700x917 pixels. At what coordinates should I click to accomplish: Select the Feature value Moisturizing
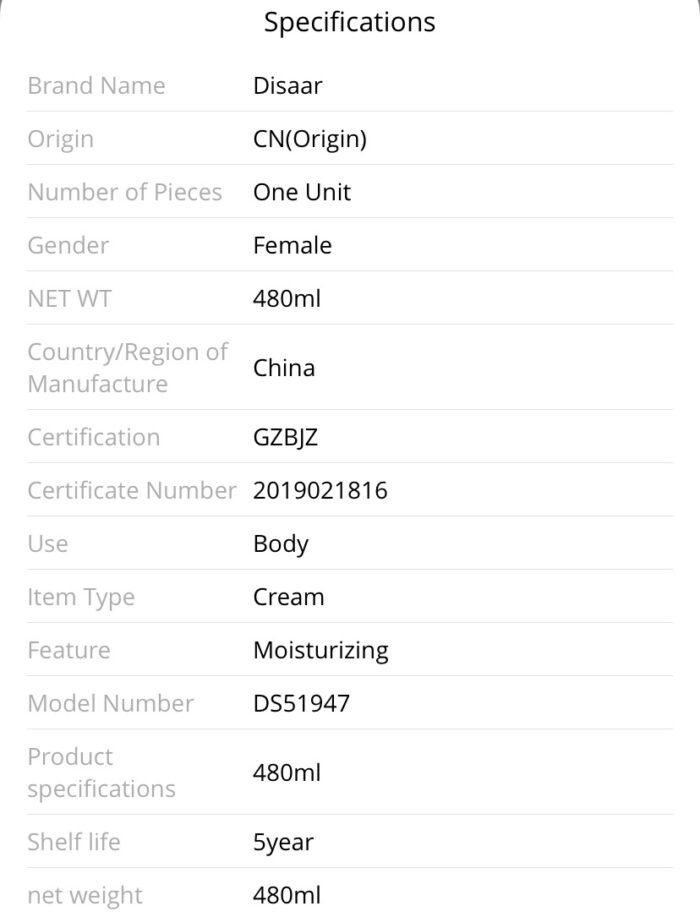pyautogui.click(x=320, y=651)
